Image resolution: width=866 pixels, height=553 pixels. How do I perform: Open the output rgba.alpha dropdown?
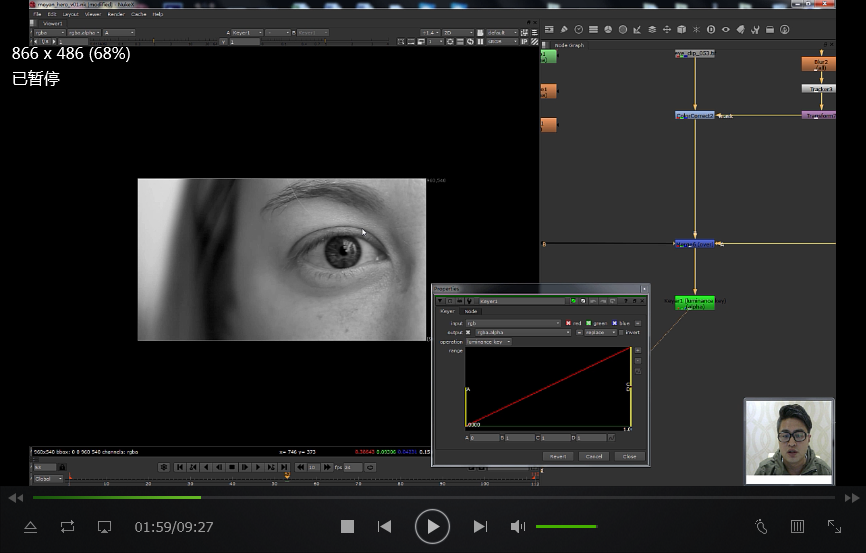click(522, 332)
